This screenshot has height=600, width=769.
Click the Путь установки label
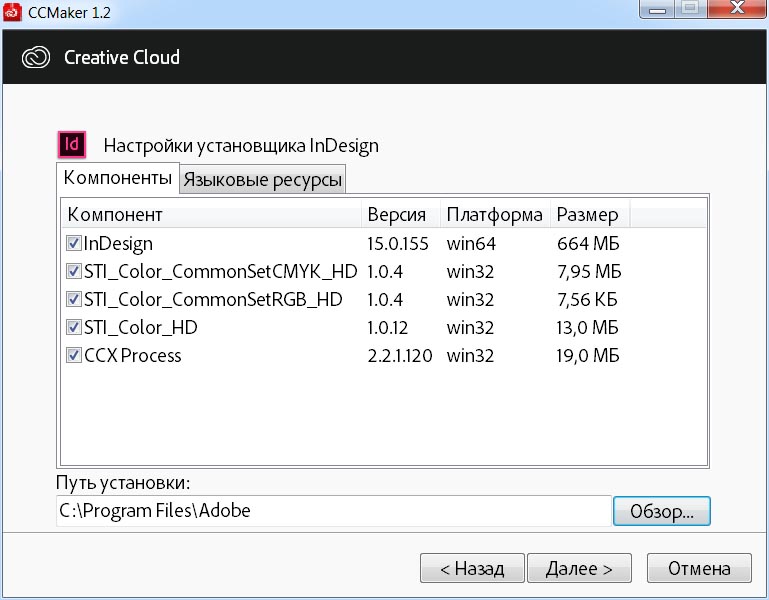tap(123, 483)
